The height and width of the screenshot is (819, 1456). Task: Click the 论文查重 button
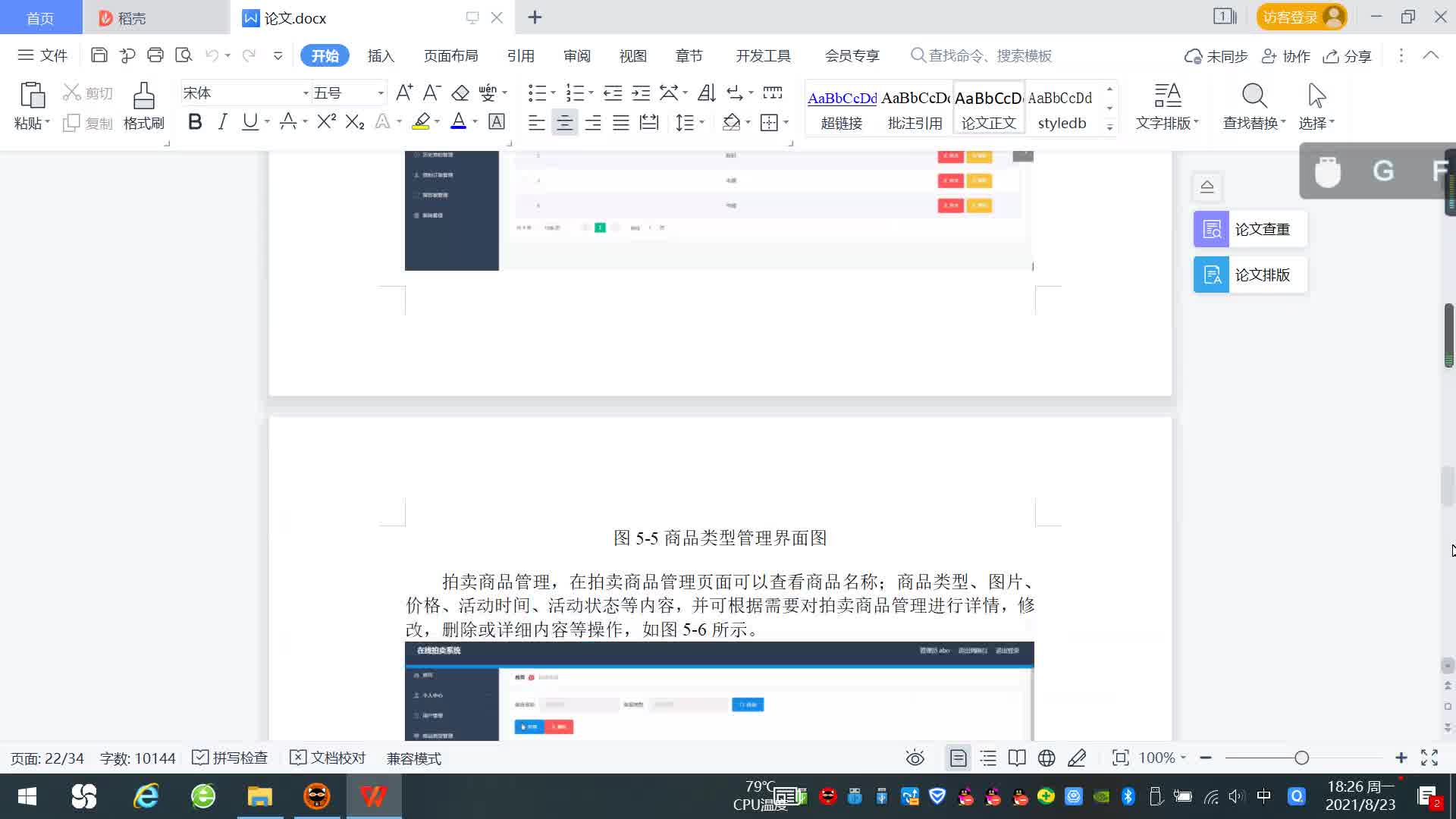coord(1250,229)
